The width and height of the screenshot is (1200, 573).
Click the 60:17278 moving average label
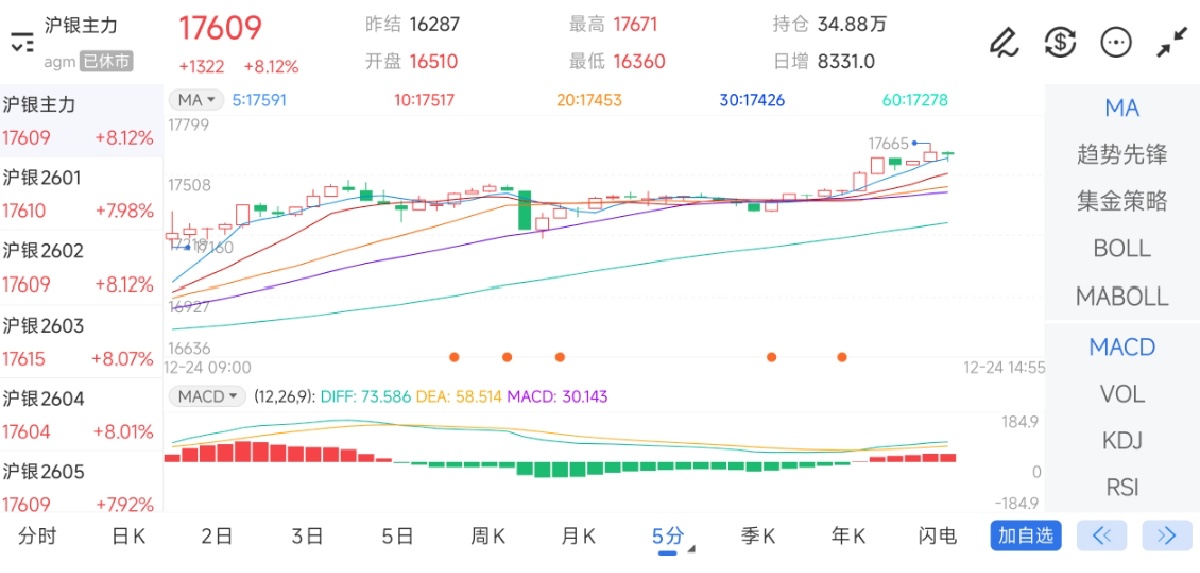pos(915,100)
